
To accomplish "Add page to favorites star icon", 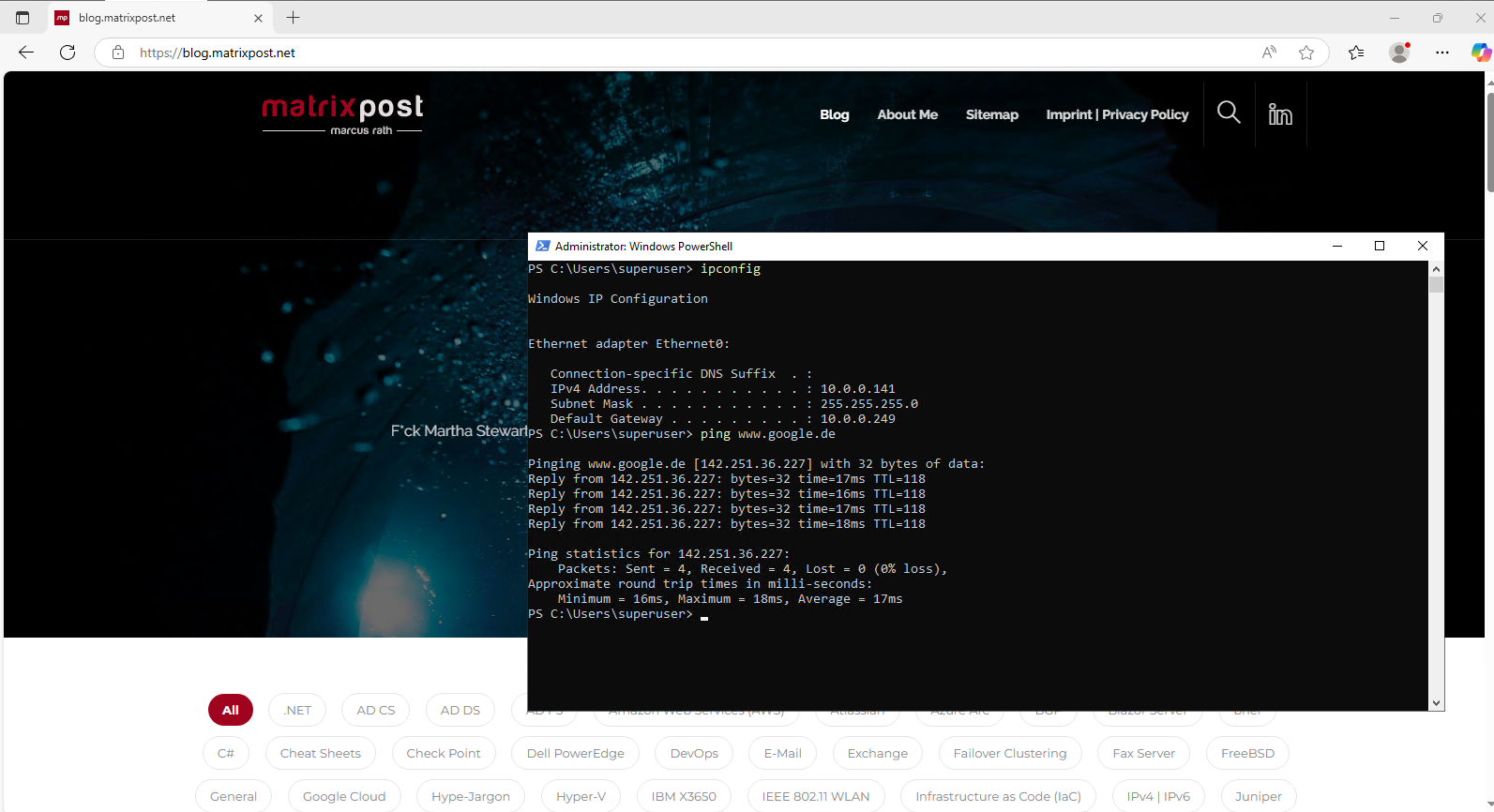I will [x=1306, y=53].
